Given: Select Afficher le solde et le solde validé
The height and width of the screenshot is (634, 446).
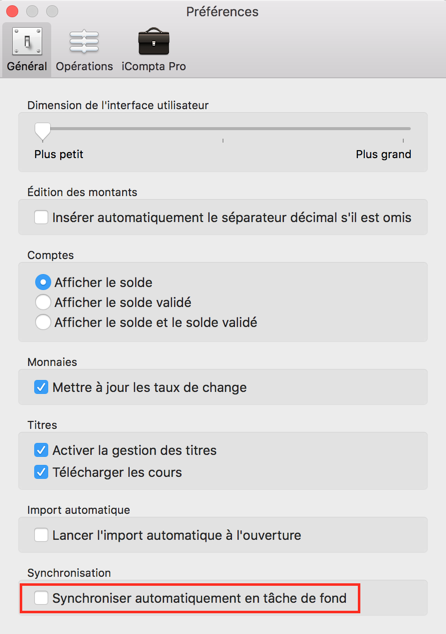Looking at the screenshot, I should [43, 322].
